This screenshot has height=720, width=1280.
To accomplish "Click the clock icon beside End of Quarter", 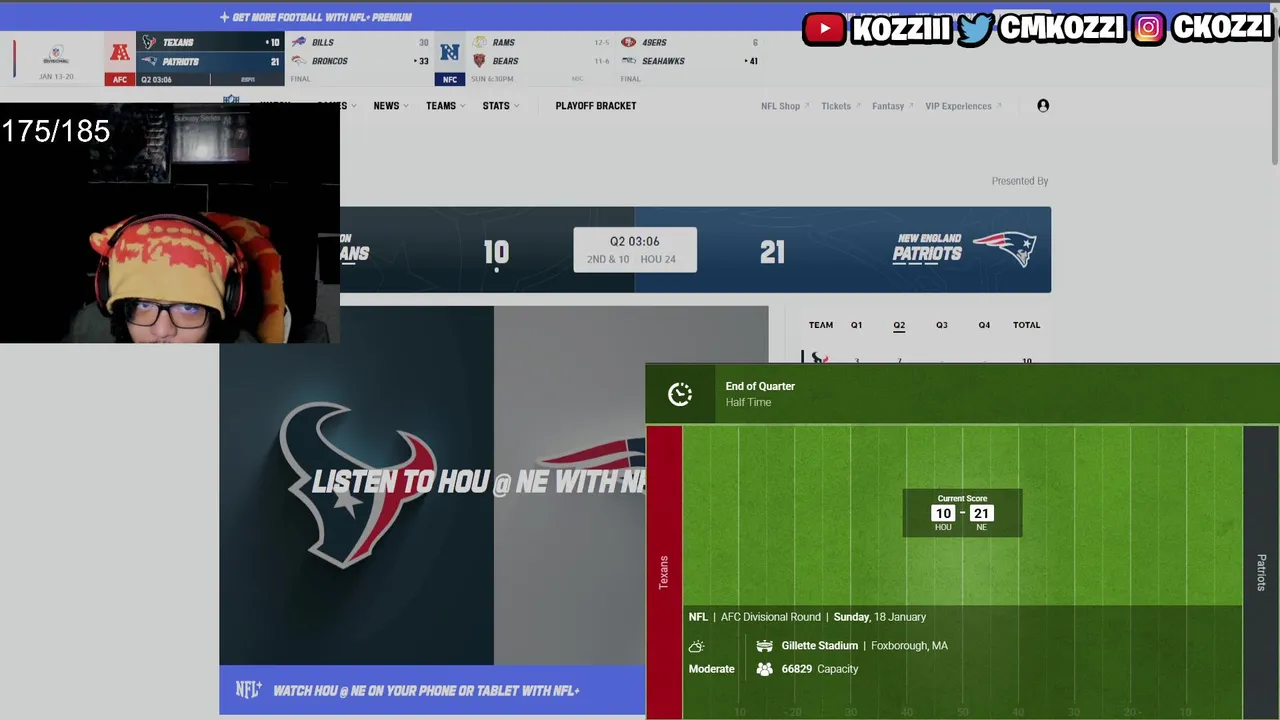I will tap(680, 394).
